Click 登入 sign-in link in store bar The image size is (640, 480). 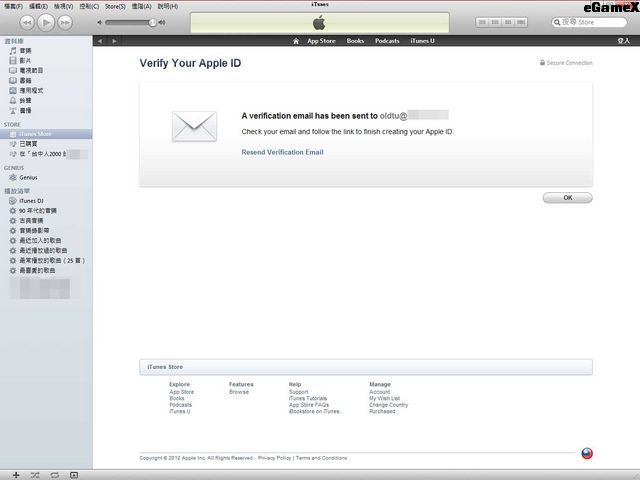[x=623, y=41]
